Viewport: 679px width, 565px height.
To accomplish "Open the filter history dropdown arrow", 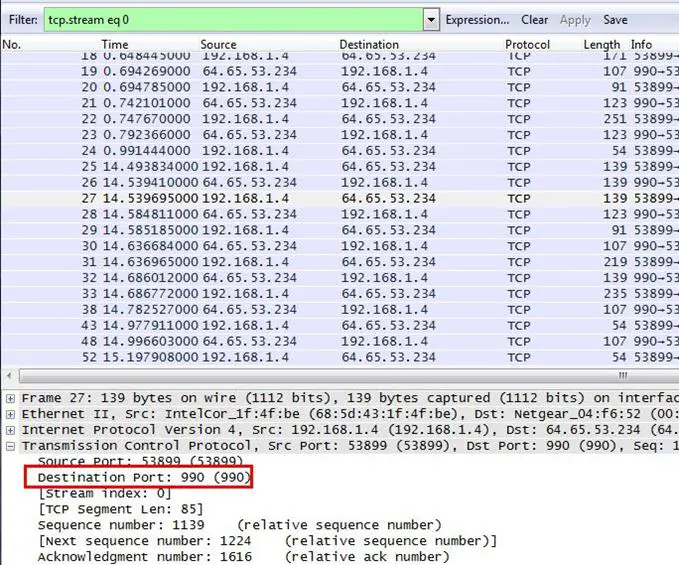I will pos(431,20).
